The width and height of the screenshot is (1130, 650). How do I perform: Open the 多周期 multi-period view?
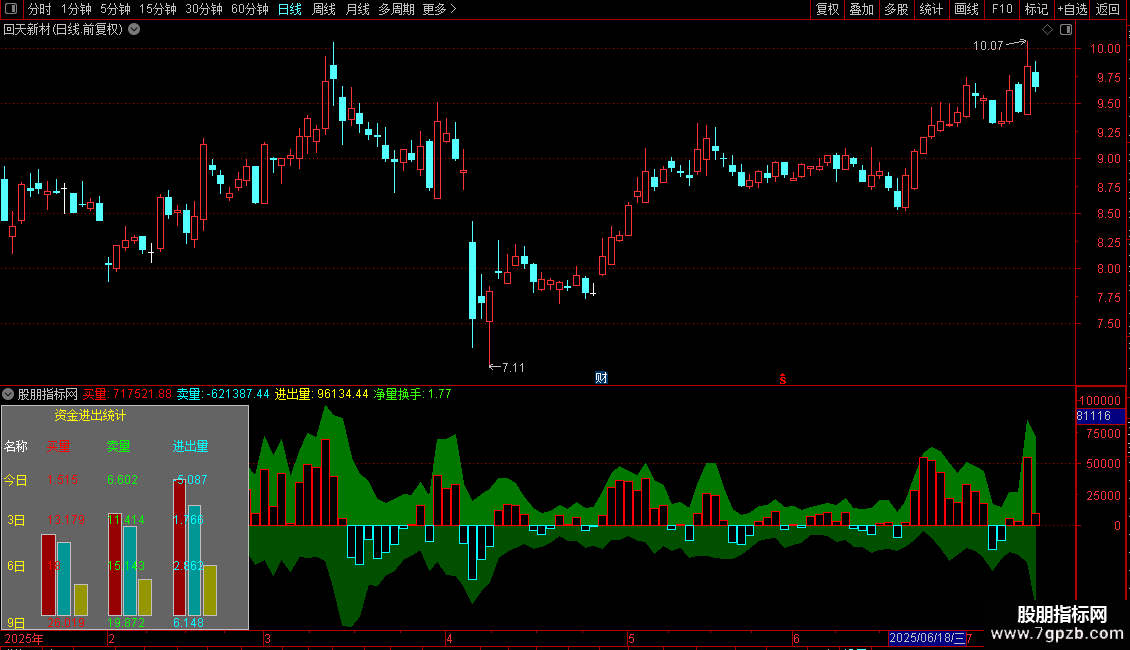pos(396,9)
